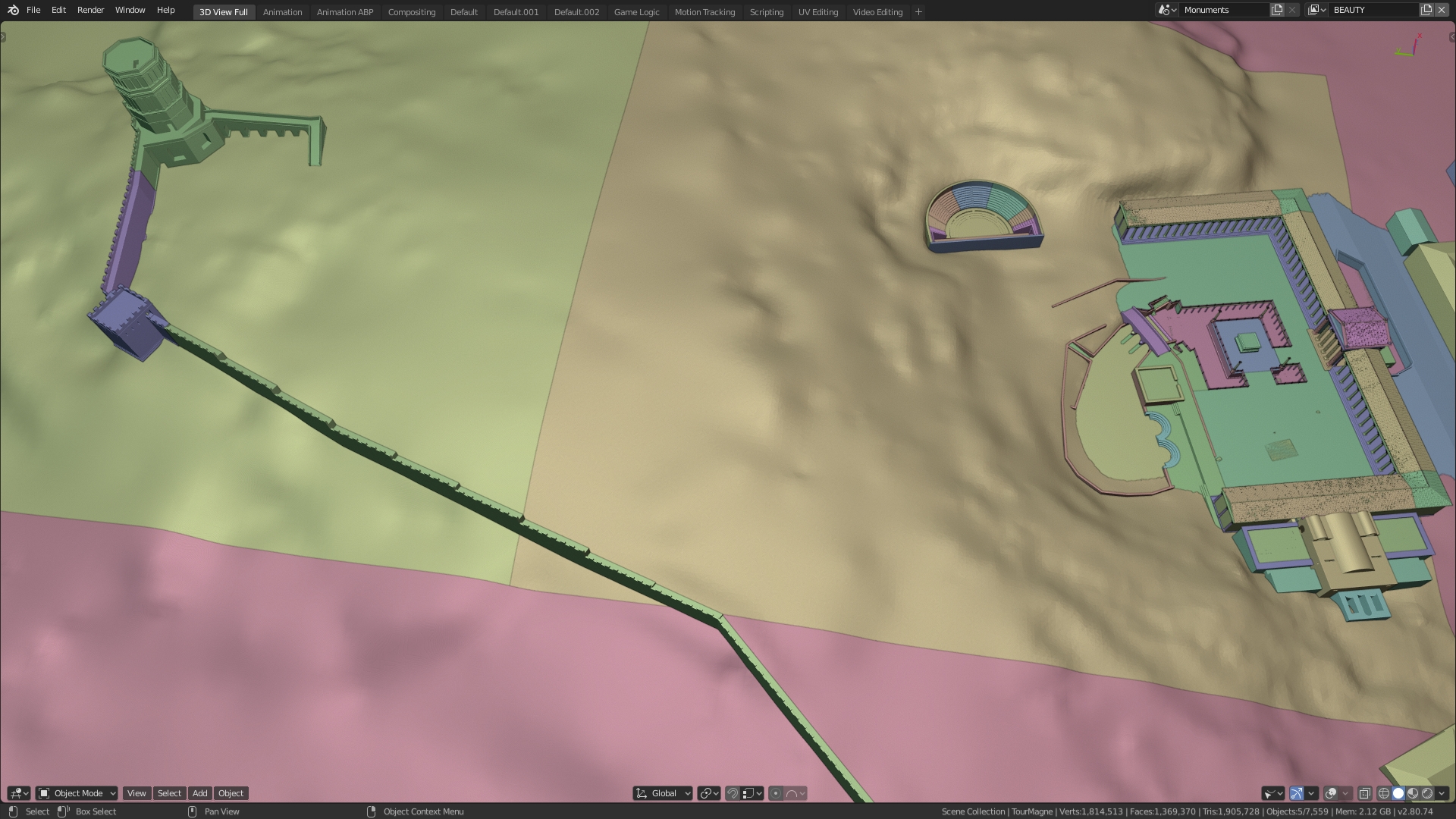Open the editor type selector icon
1456x819 pixels.
point(18,793)
